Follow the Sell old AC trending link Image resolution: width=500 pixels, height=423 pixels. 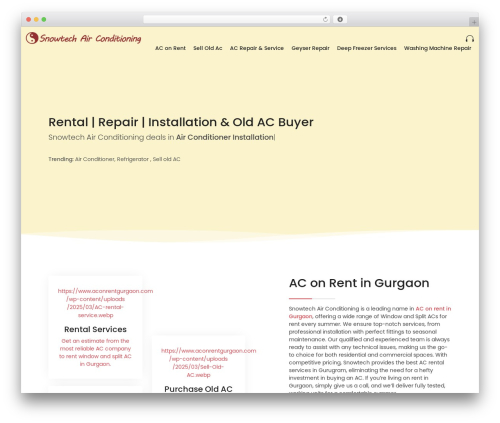coord(166,159)
